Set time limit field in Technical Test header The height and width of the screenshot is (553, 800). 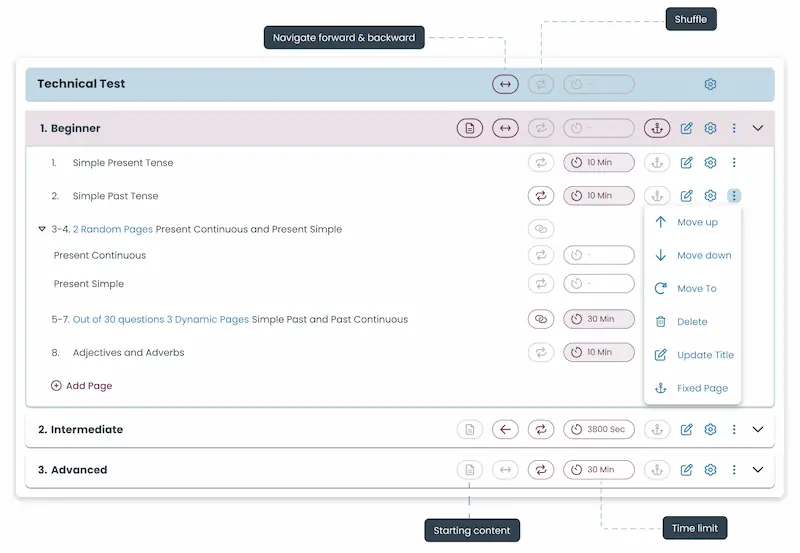click(599, 84)
